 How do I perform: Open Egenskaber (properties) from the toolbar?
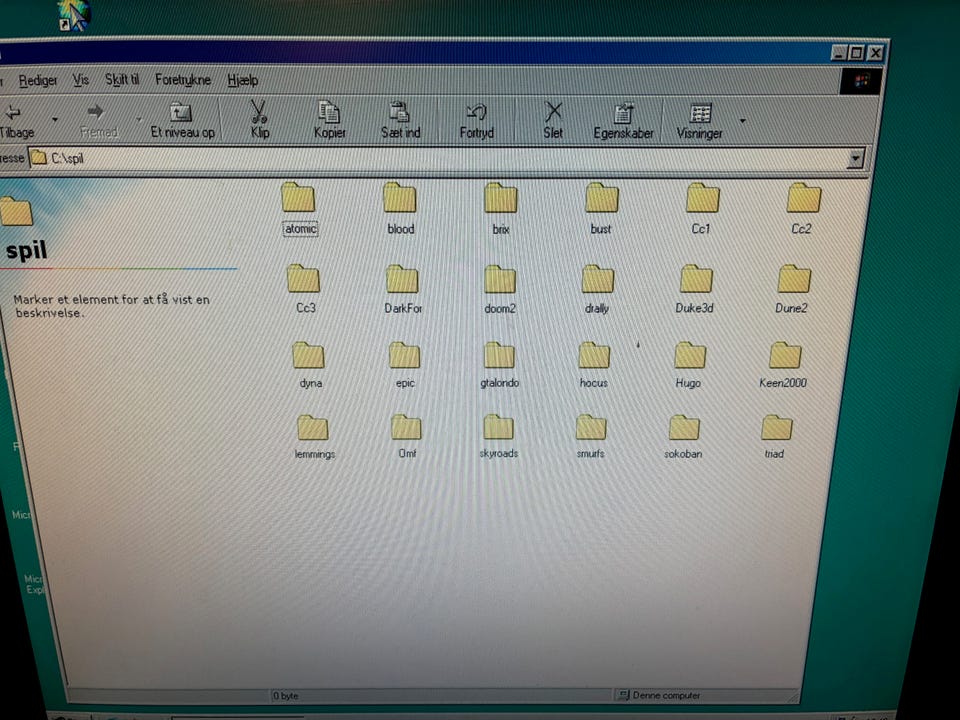pos(623,121)
